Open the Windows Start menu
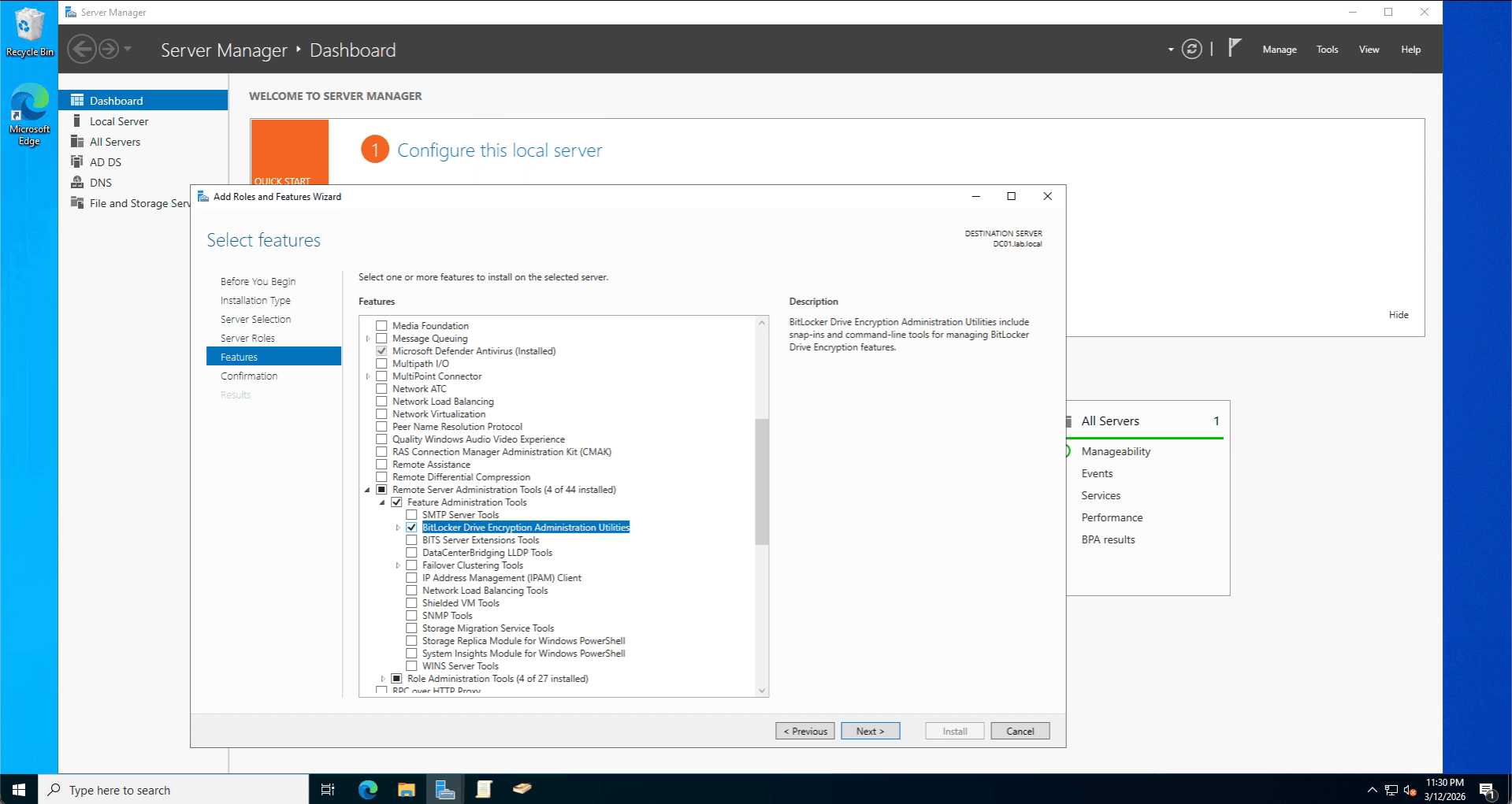1512x804 pixels. tap(19, 789)
